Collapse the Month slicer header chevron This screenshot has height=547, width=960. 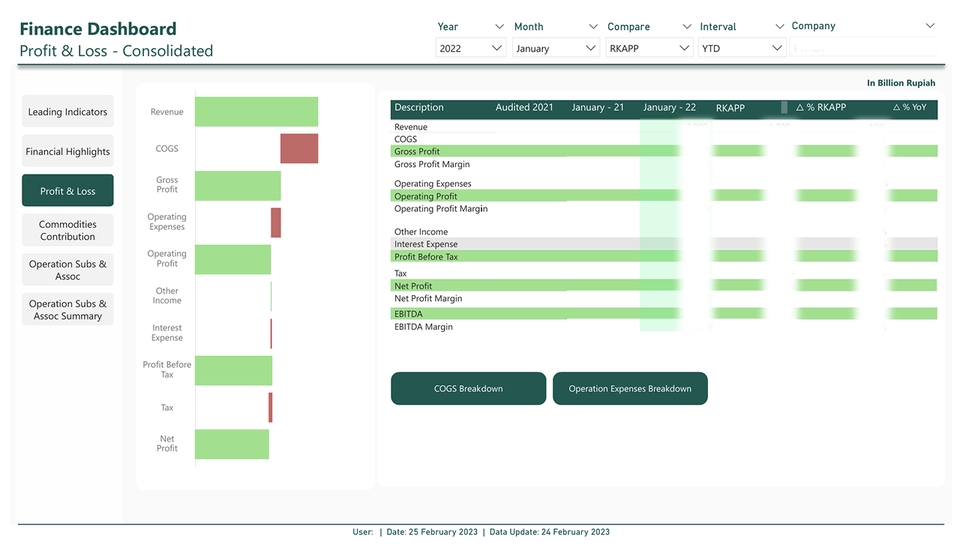tap(592, 27)
